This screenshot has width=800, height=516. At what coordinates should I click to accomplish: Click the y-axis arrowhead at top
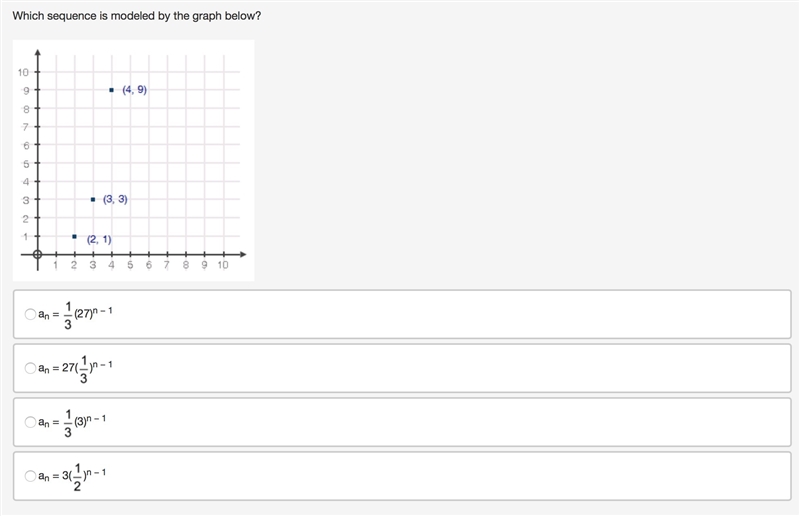37,53
